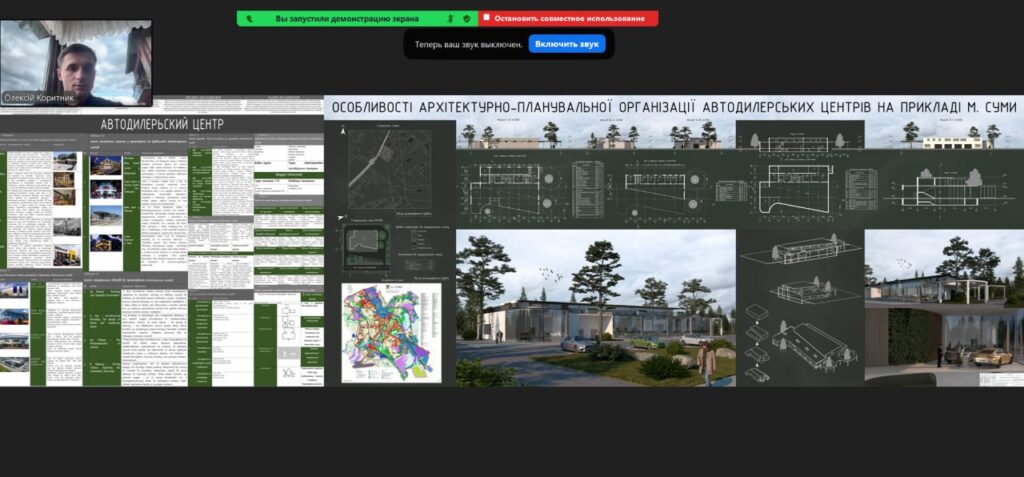The image size is (1024, 477).
Task: Click the exploded axonometric building diagram
Action: [799, 308]
